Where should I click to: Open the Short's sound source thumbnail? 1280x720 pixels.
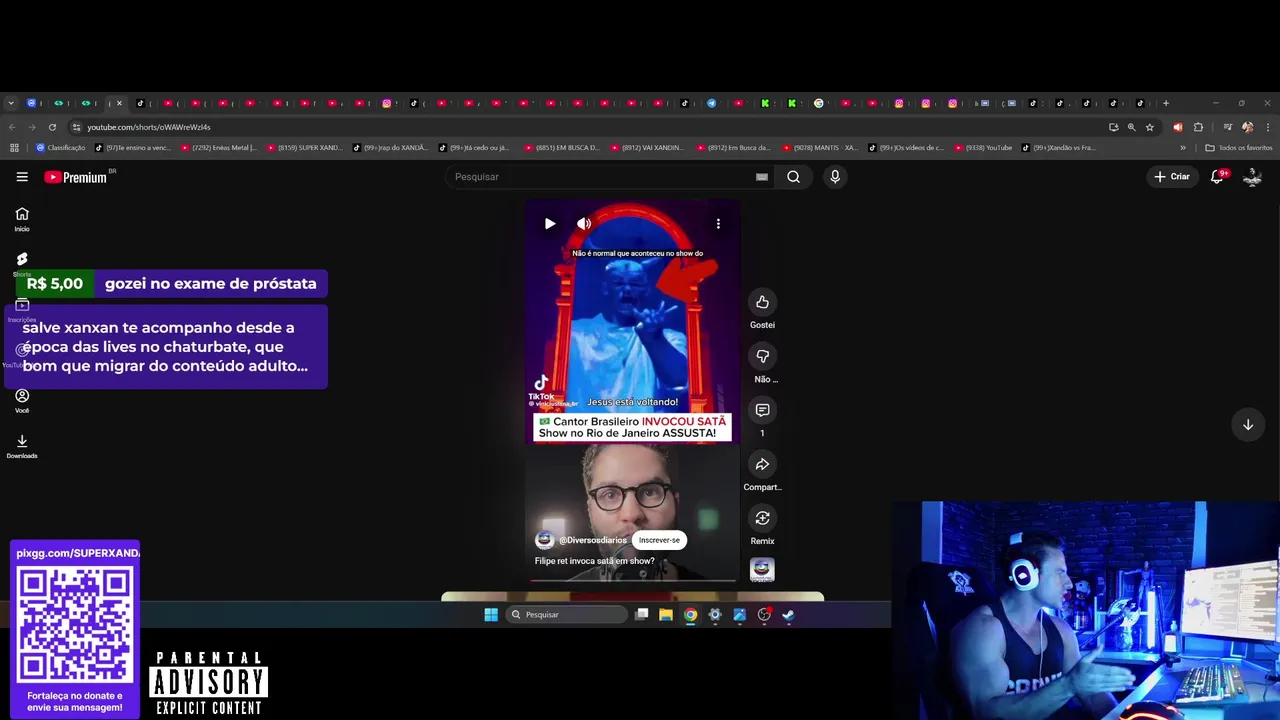point(762,570)
